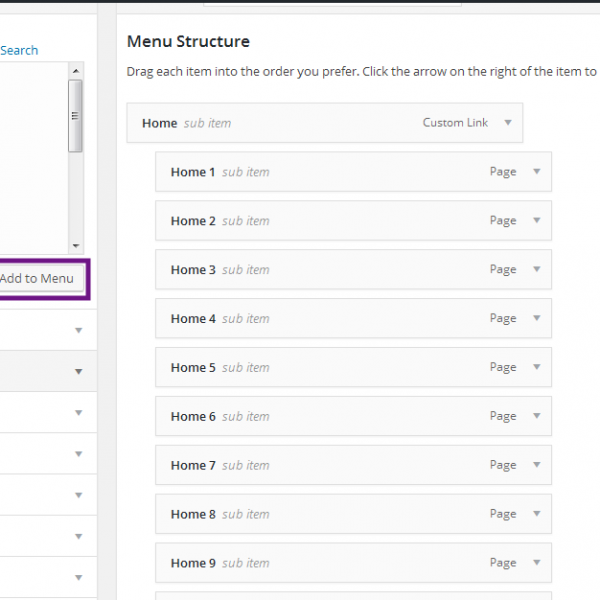Expand the Home 3 menu item arrow
600x600 pixels.
(x=536, y=270)
